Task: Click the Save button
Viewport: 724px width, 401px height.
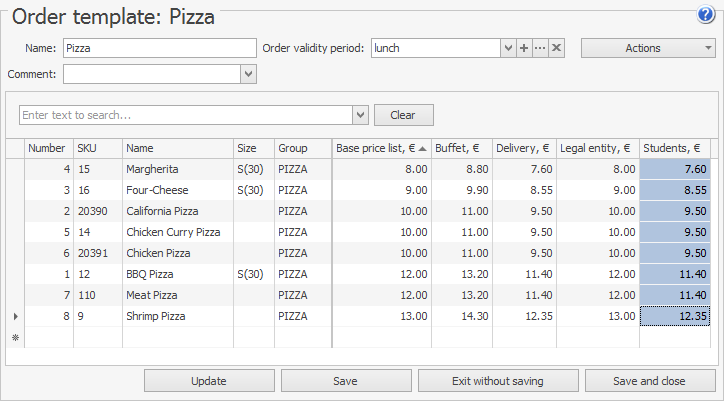Action: 345,381
